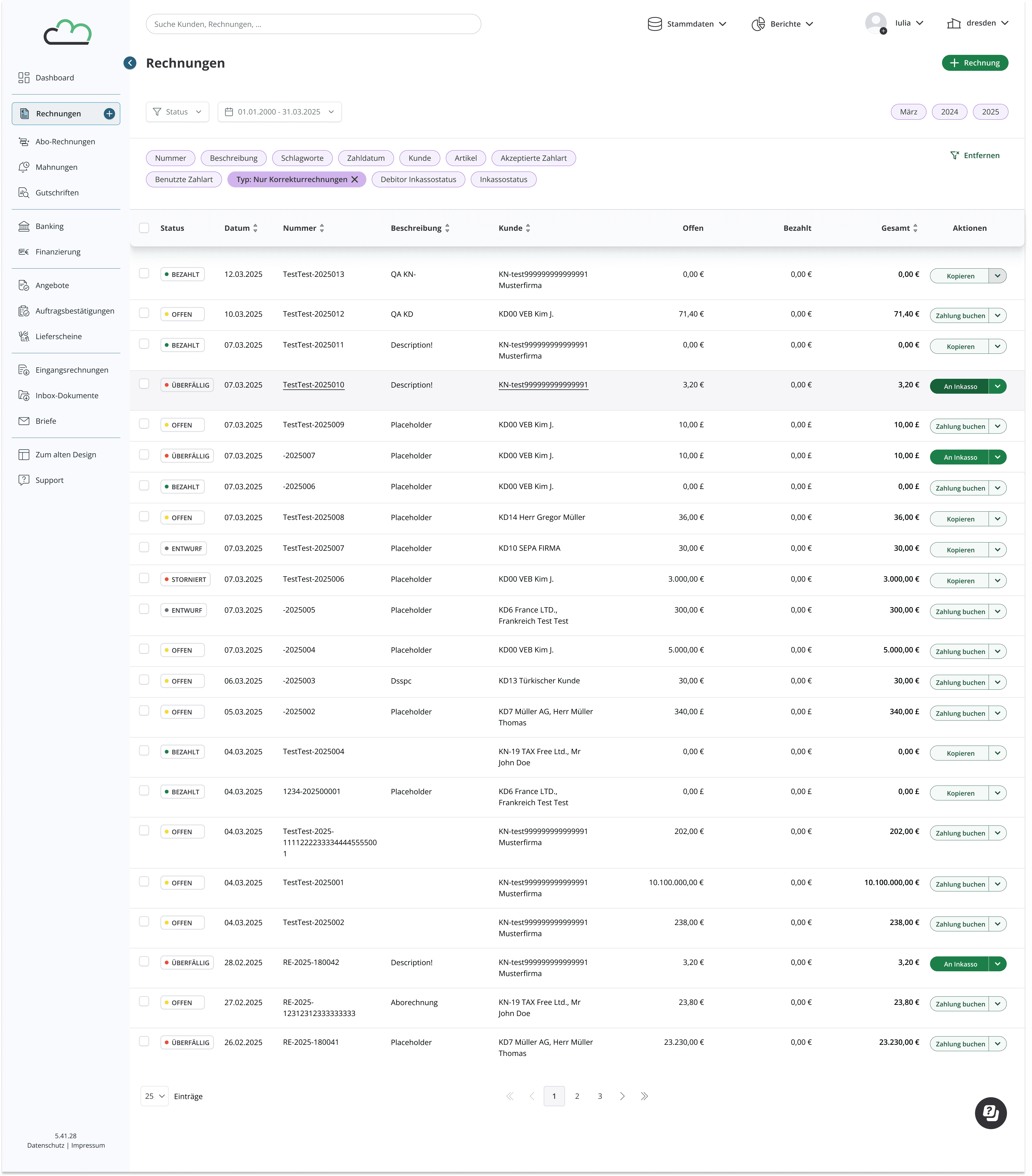The width and height of the screenshot is (1032, 1176).
Task: Open Banking from the sidebar
Action: 50,226
